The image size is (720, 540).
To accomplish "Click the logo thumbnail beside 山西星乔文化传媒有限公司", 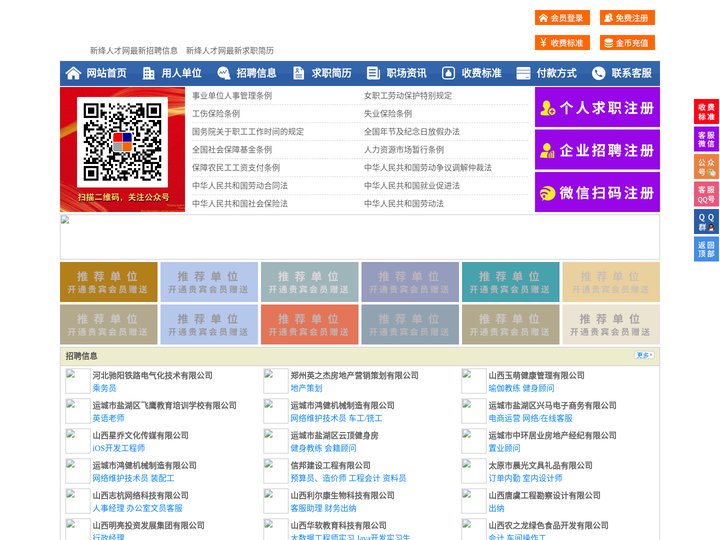I will pyautogui.click(x=78, y=441).
